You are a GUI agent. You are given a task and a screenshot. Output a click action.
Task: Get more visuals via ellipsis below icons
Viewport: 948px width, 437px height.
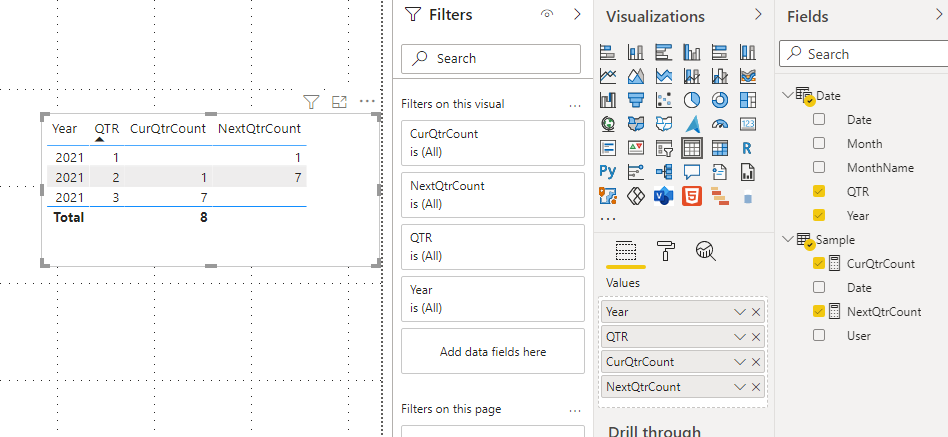[608, 218]
